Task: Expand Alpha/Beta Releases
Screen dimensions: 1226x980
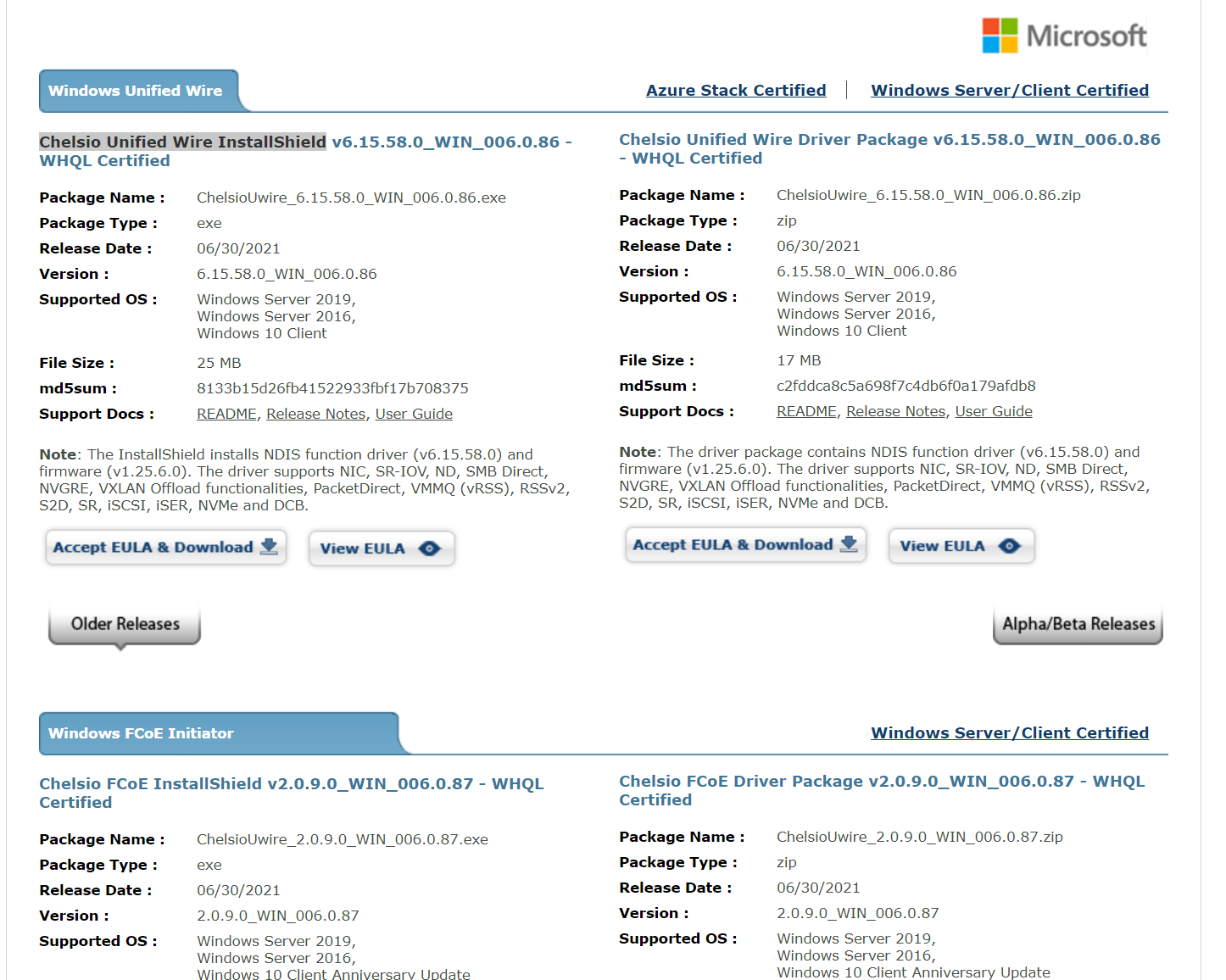Action: 1078,625
